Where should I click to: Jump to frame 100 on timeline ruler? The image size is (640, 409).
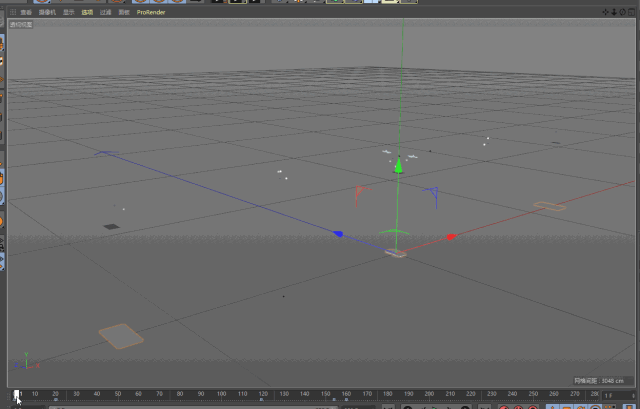[221, 394]
